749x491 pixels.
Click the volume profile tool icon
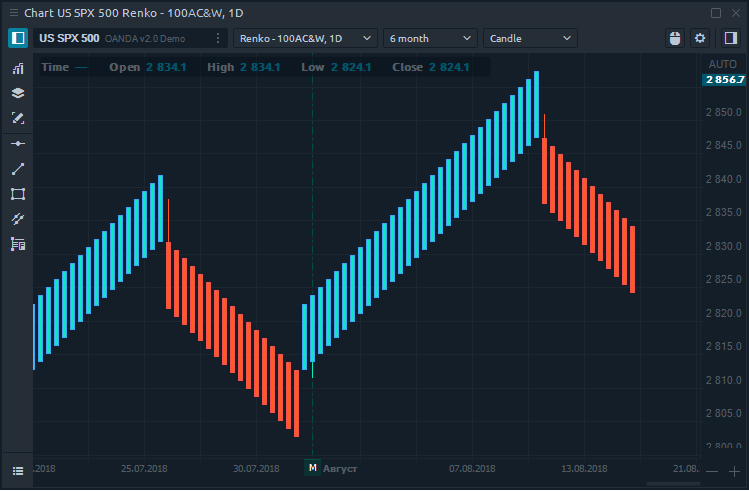pyautogui.click(x=17, y=244)
